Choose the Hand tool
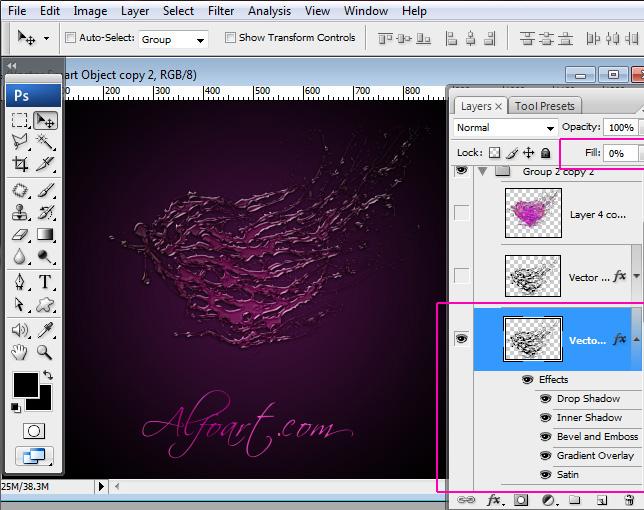 [x=20, y=352]
